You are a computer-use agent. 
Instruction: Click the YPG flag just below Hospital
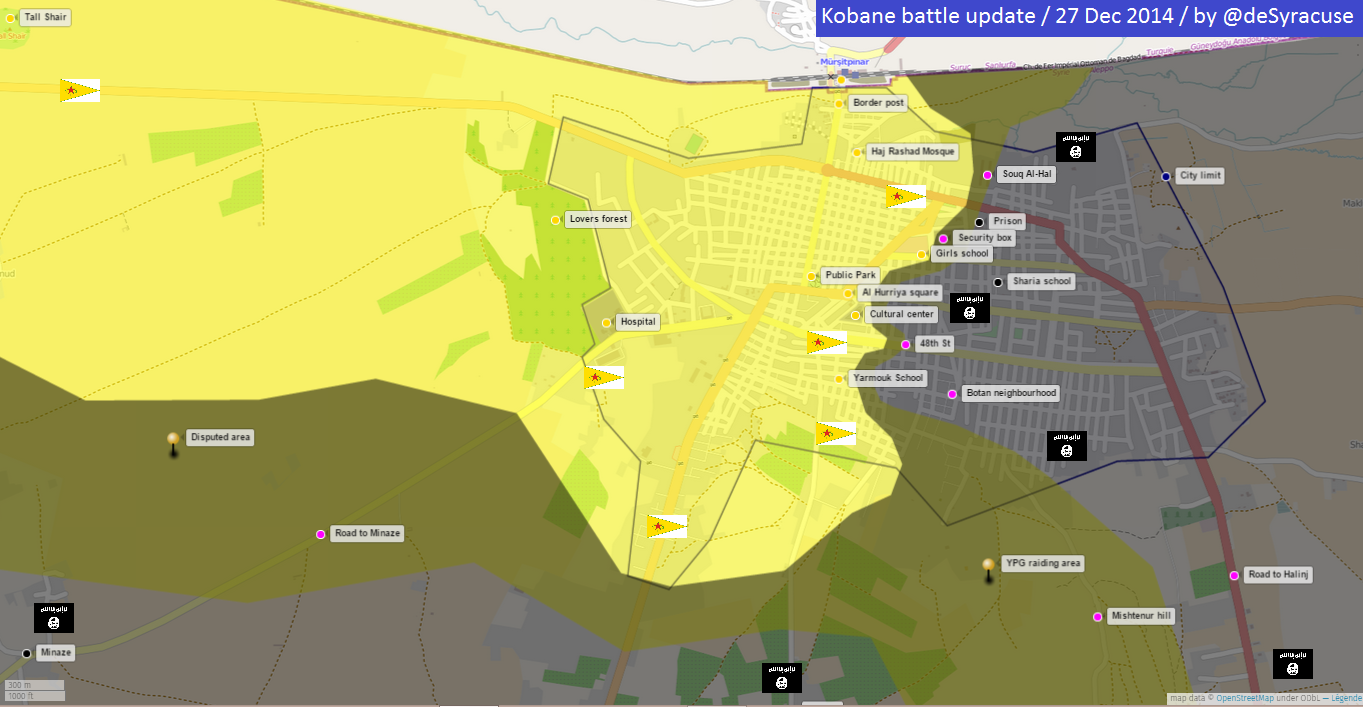[x=604, y=378]
